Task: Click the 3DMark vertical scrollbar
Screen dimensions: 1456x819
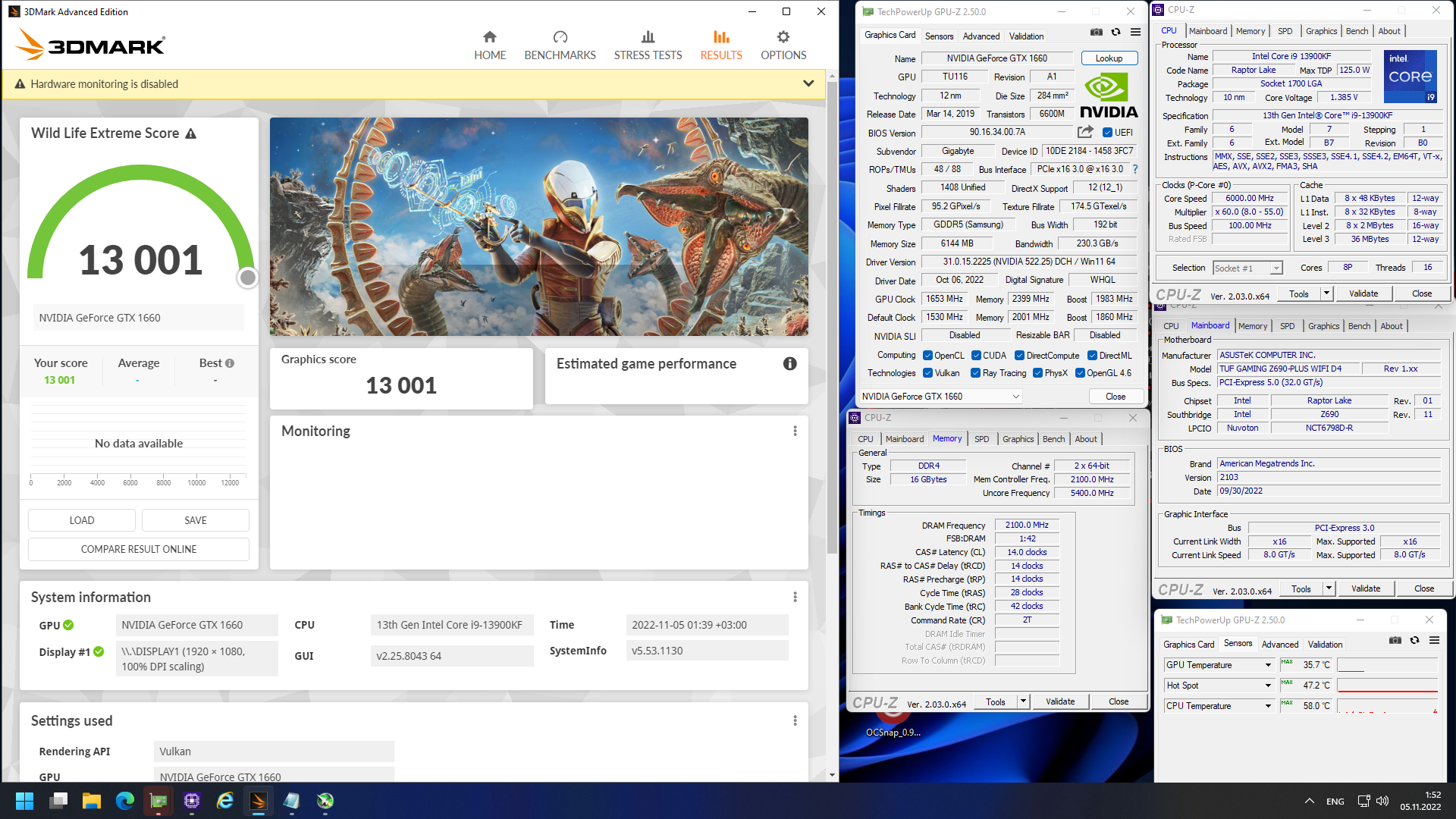Action: [832, 318]
